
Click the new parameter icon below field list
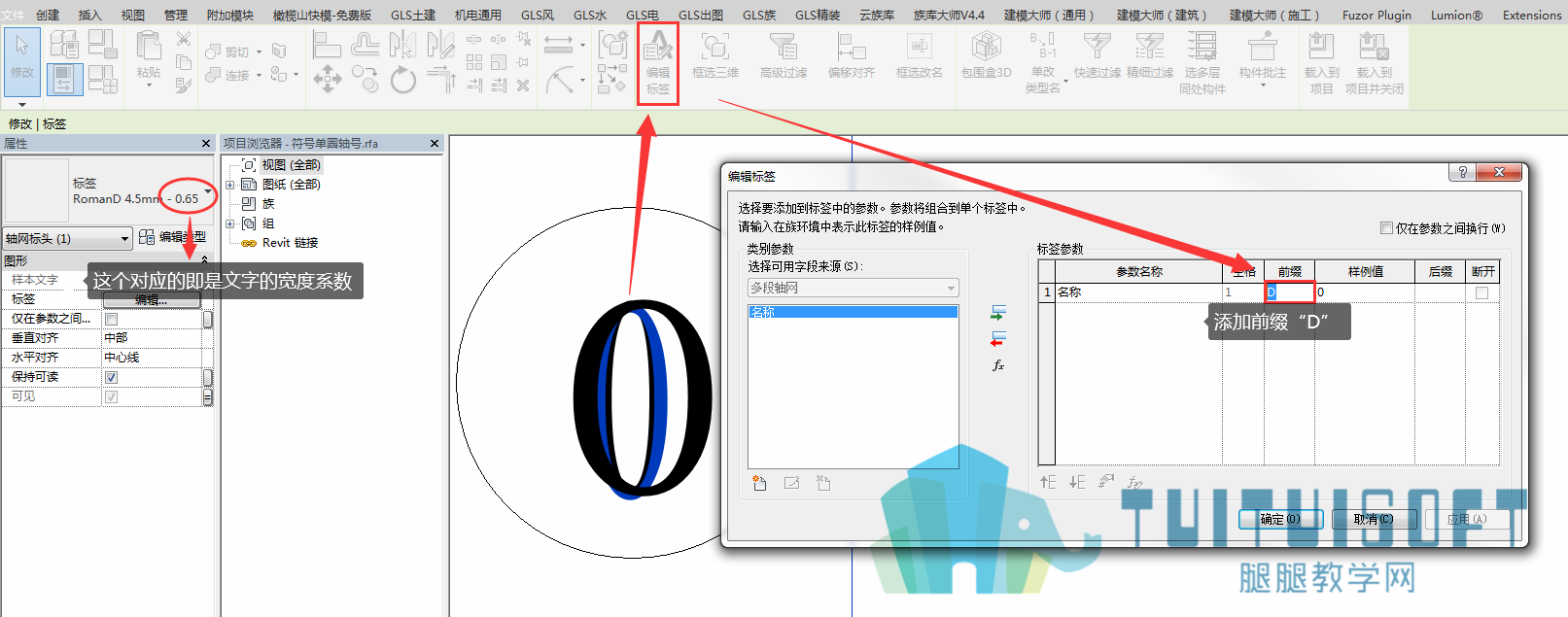coord(759,483)
